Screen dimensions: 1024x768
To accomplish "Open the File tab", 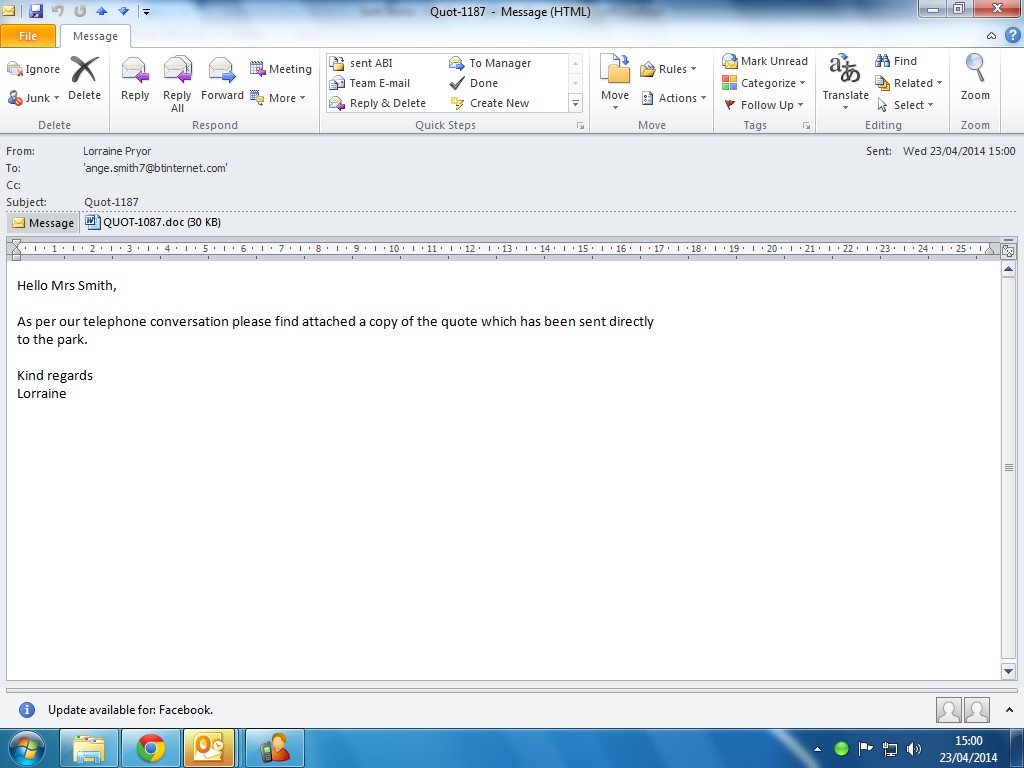I will pyautogui.click(x=28, y=36).
